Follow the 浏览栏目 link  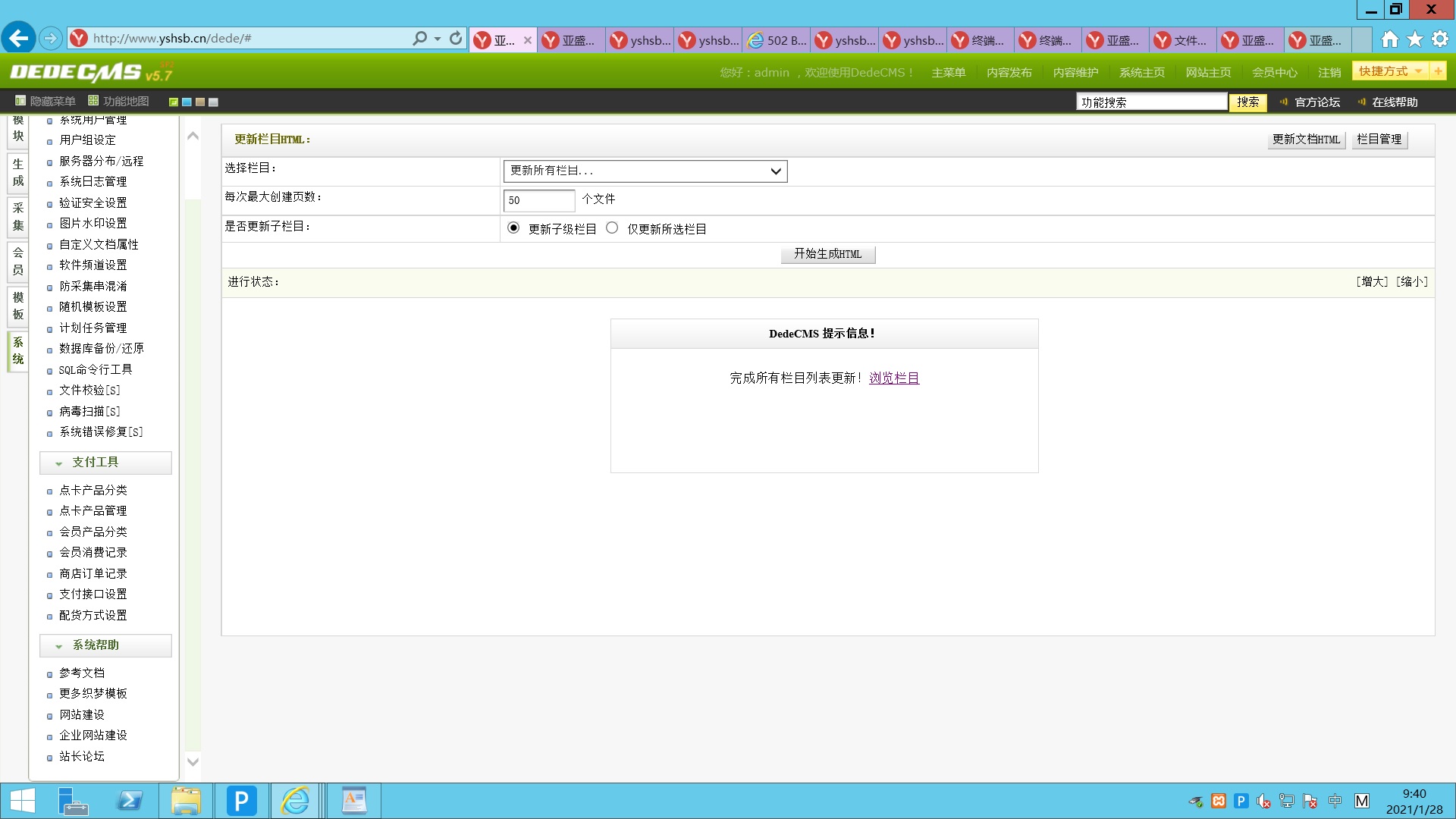(894, 378)
